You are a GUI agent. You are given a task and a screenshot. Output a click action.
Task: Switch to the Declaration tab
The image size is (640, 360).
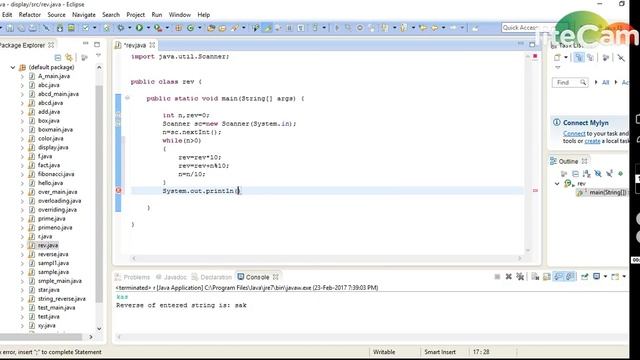tap(211, 277)
